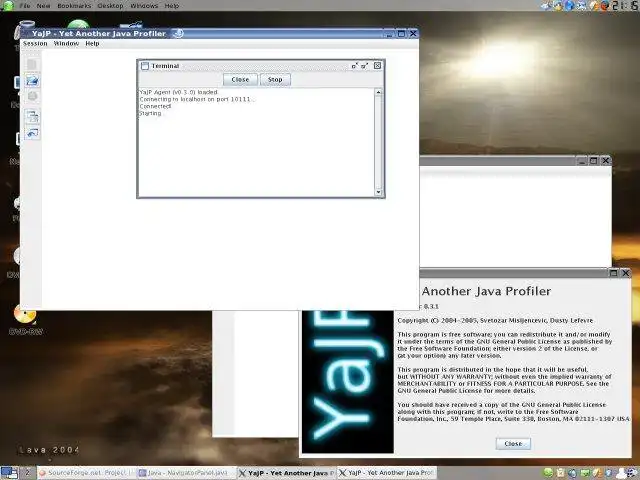The height and width of the screenshot is (480, 640).
Task: Click the YajP main window title bar text
Action: coord(99,33)
